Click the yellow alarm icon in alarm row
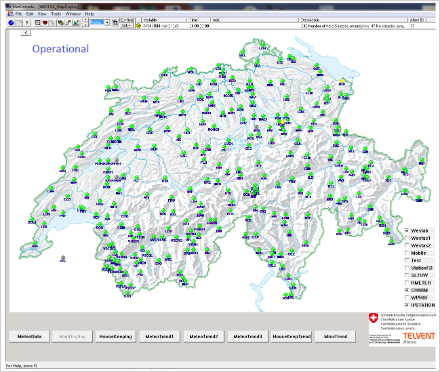Screen dimensions: 440x372 (x=139, y=26)
